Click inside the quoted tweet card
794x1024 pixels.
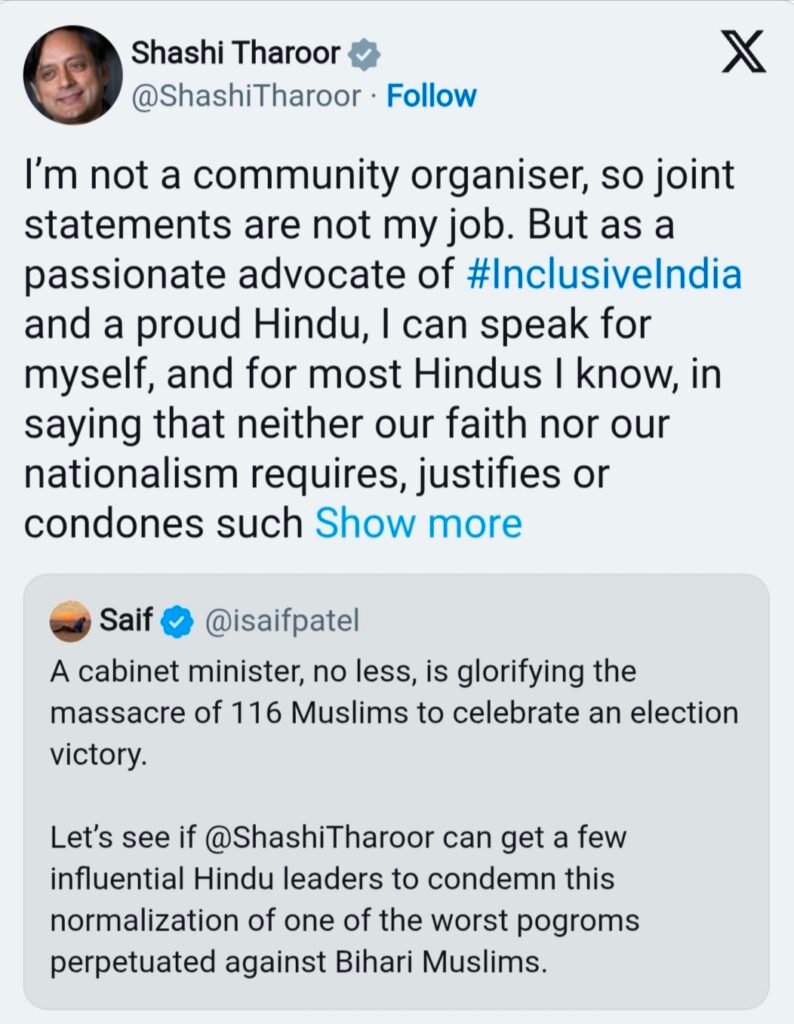[x=397, y=790]
